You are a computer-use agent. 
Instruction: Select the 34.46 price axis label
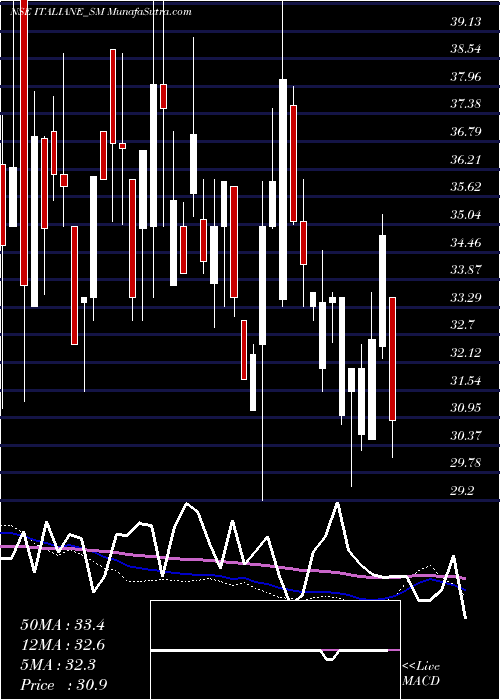[x=466, y=243]
